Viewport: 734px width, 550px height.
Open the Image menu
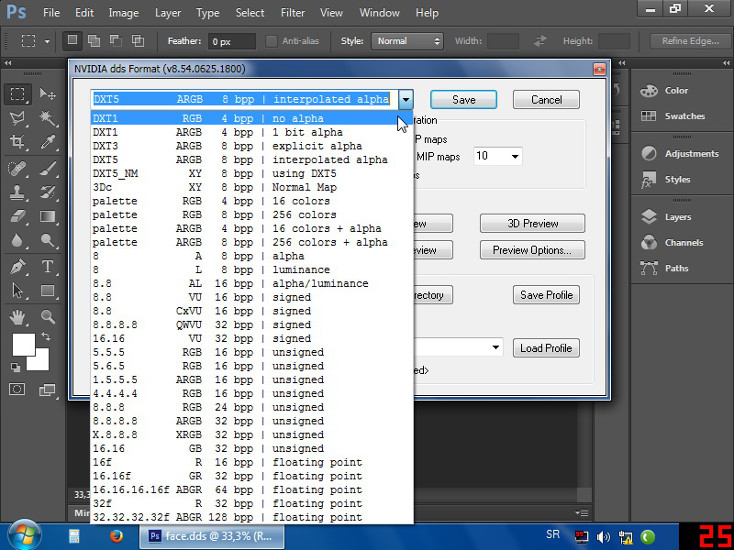(x=124, y=13)
